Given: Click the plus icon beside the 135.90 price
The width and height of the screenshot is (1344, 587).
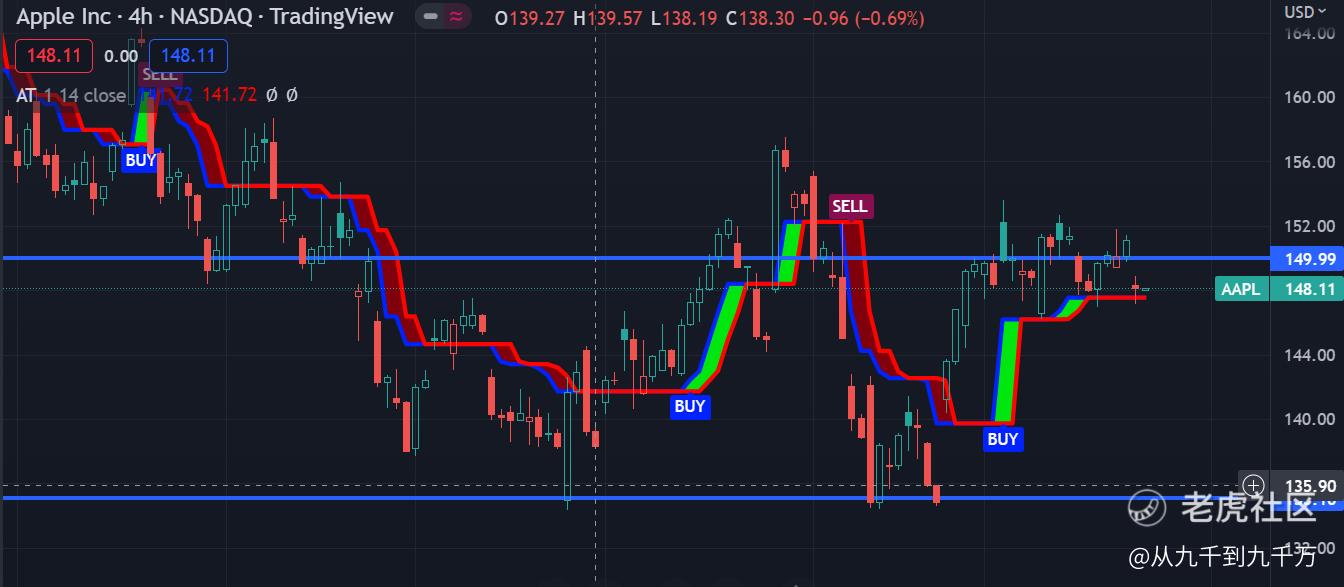Looking at the screenshot, I should [1253, 486].
